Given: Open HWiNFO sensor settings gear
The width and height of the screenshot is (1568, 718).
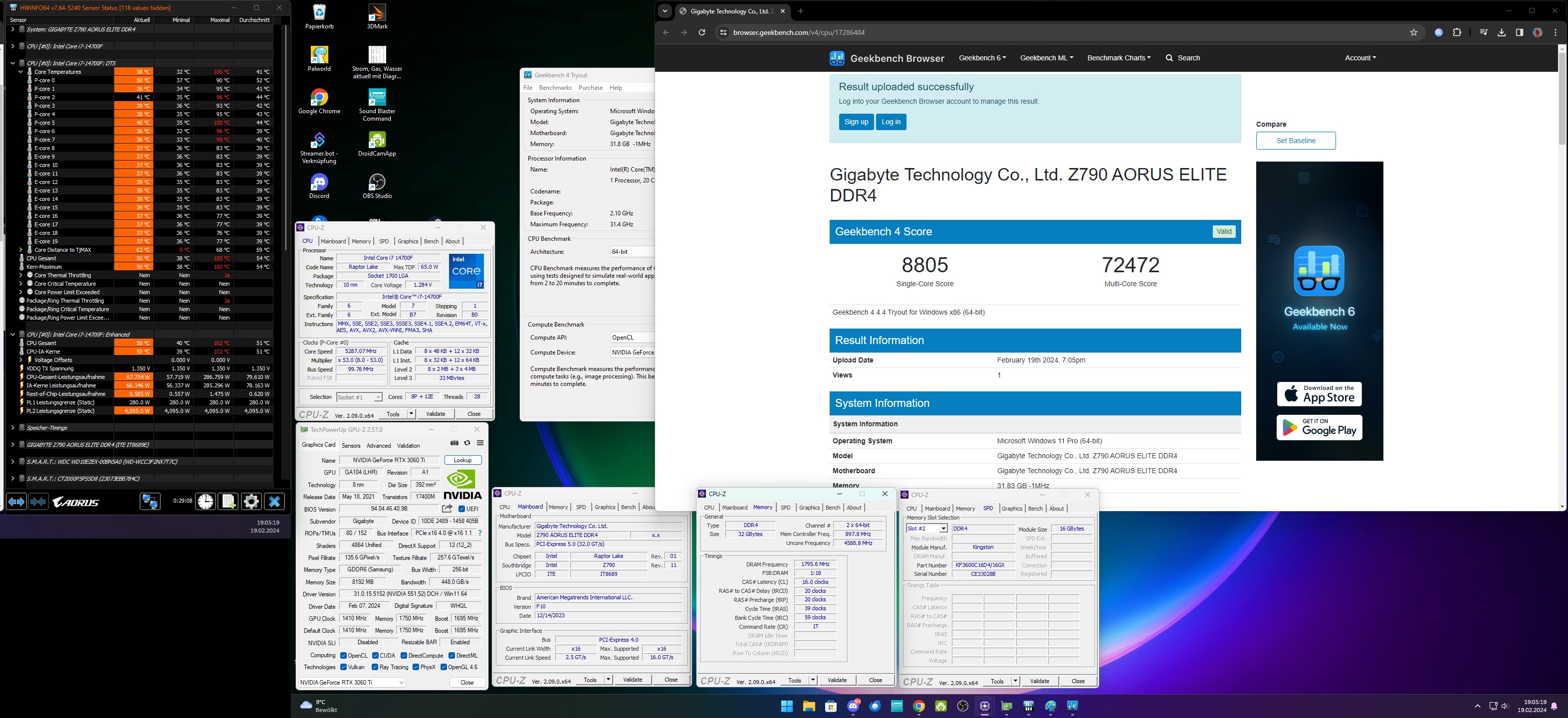Looking at the screenshot, I should tap(251, 502).
